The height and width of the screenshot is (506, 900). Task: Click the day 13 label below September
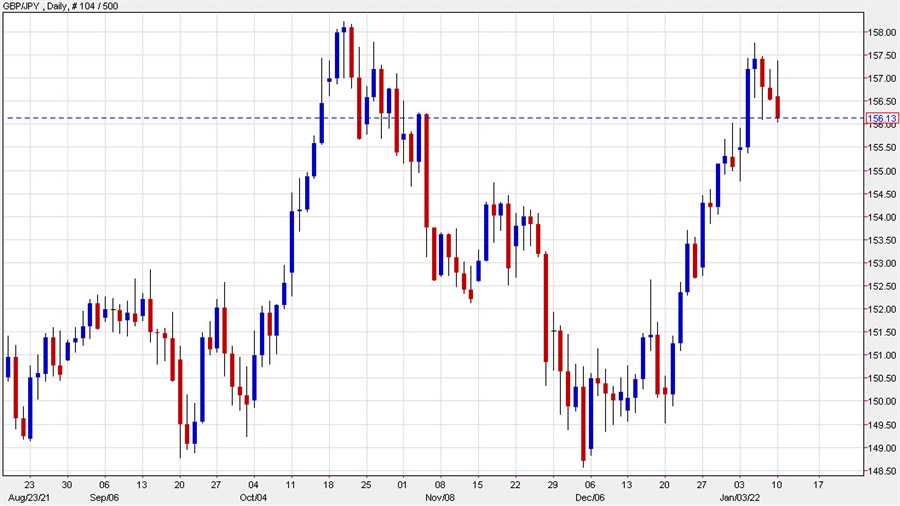141,485
